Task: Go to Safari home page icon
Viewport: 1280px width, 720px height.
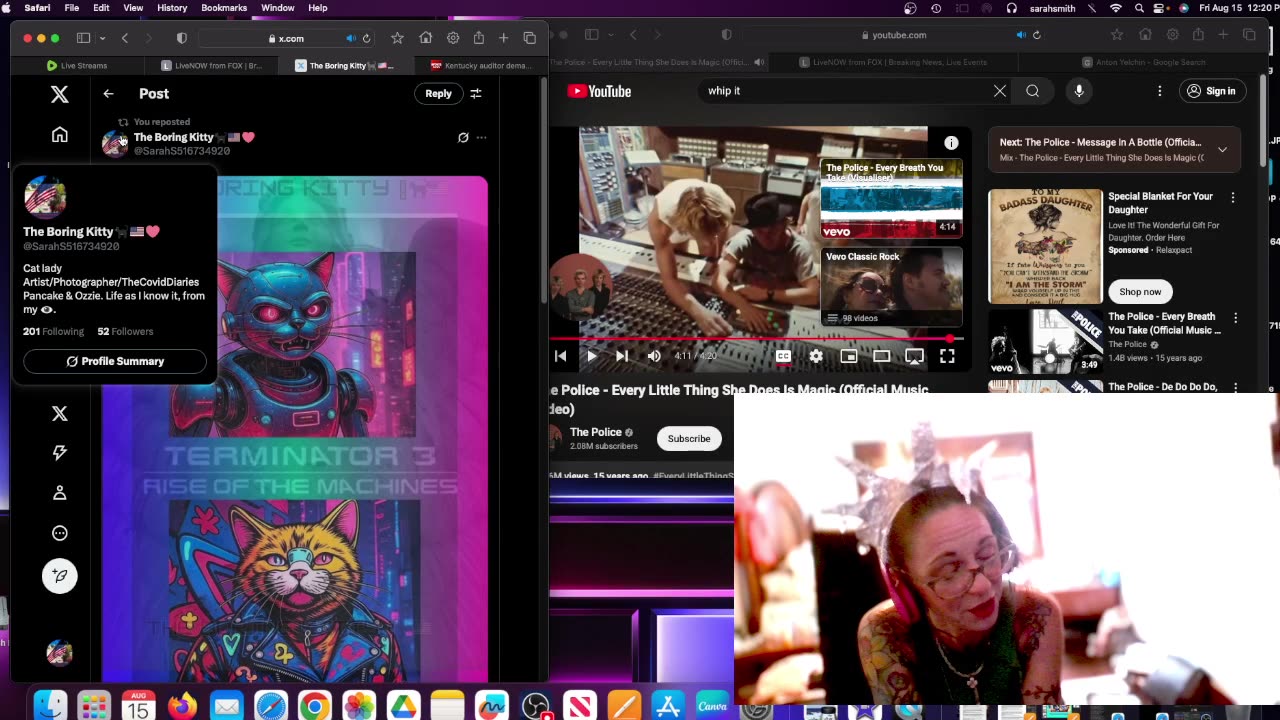Action: (x=425, y=38)
